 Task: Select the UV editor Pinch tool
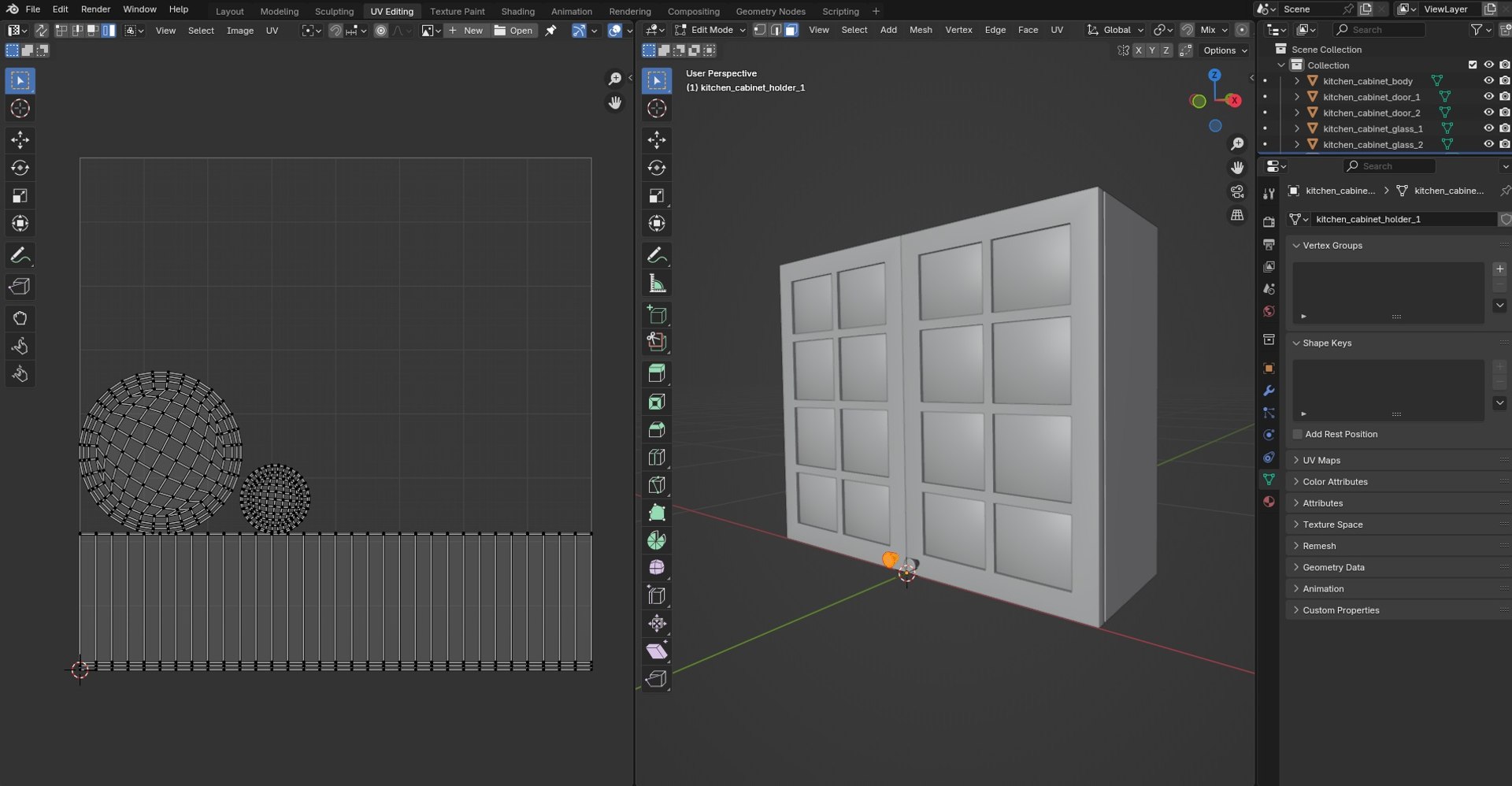pyautogui.click(x=20, y=374)
